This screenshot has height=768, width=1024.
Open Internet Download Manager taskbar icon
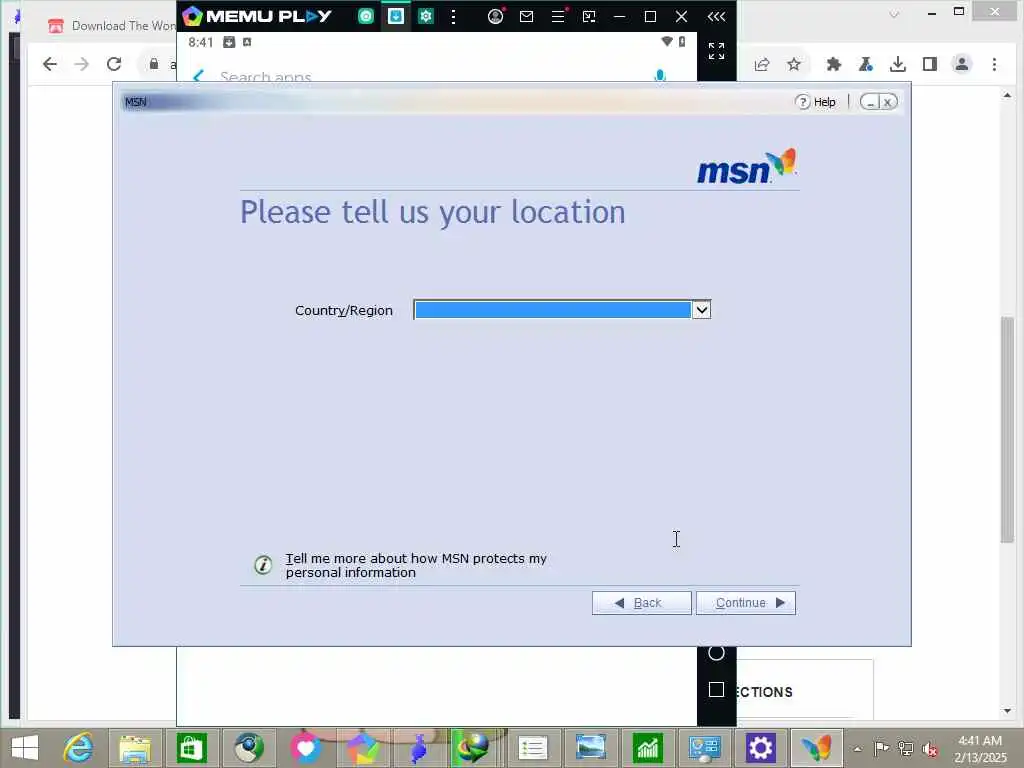[x=473, y=748]
